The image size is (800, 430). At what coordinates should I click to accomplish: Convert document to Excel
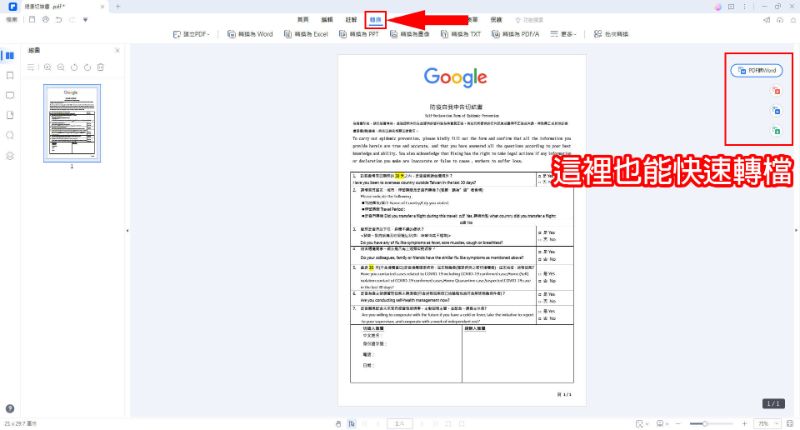click(306, 34)
